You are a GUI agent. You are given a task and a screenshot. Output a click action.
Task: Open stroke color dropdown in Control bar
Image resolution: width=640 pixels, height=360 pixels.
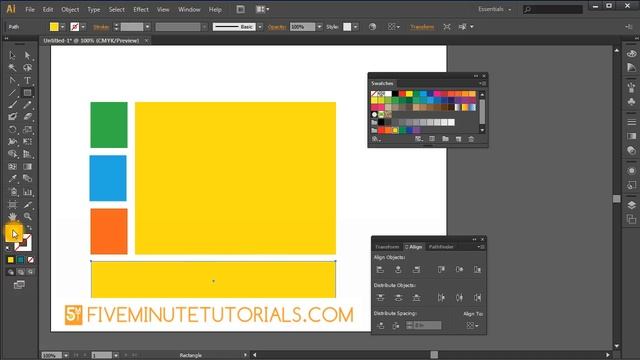[83, 27]
